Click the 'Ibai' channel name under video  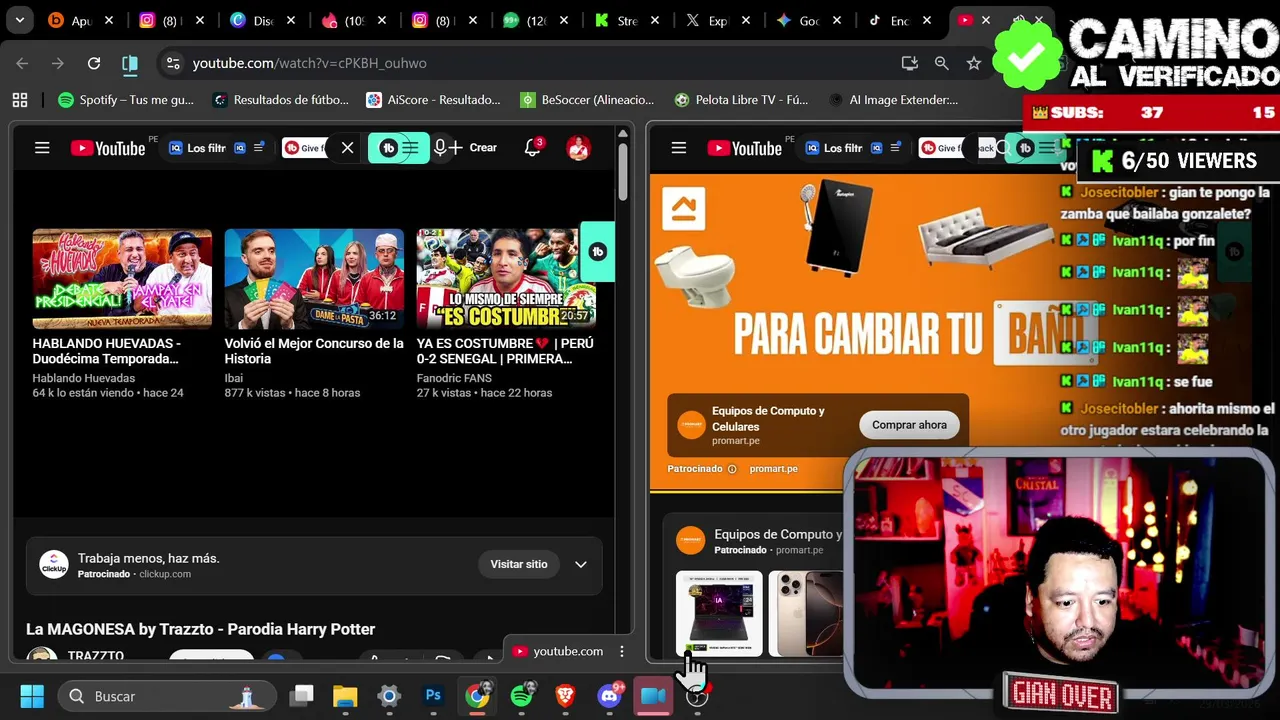[x=233, y=378]
